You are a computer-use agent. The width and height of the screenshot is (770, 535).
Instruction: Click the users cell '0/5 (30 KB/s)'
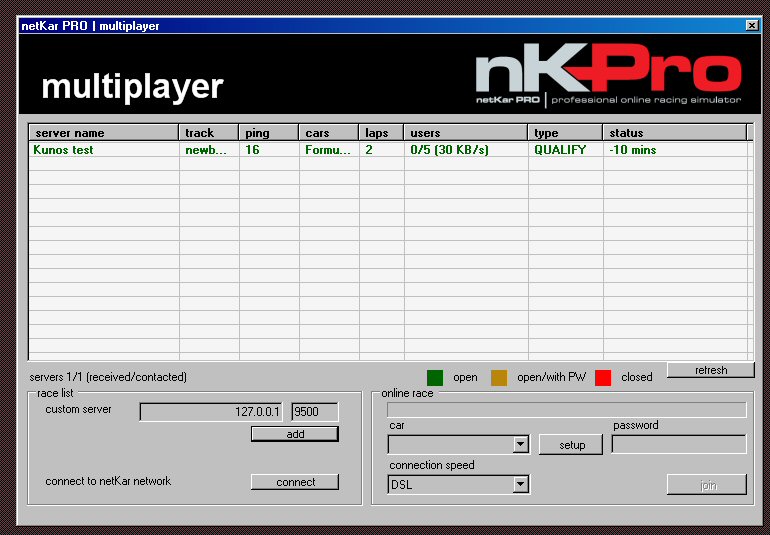pos(449,150)
